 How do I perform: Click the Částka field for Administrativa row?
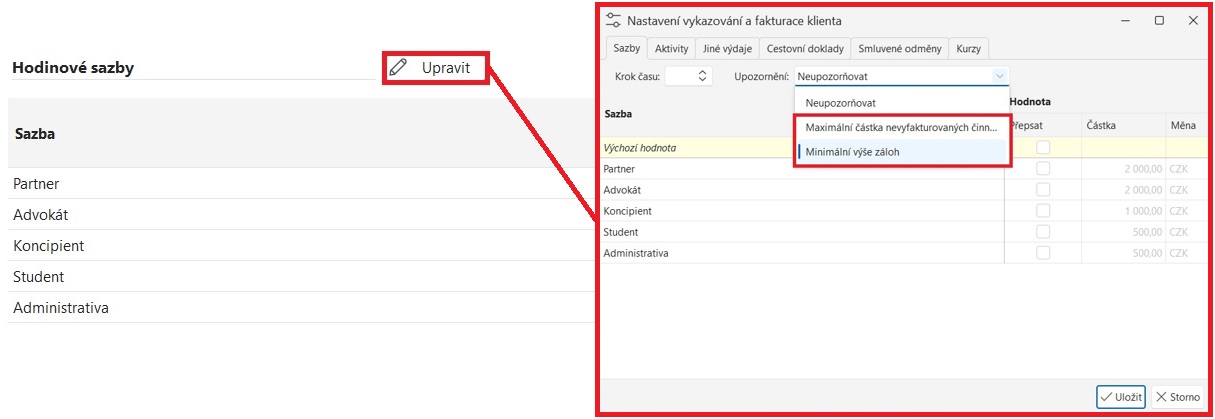pos(1122,253)
